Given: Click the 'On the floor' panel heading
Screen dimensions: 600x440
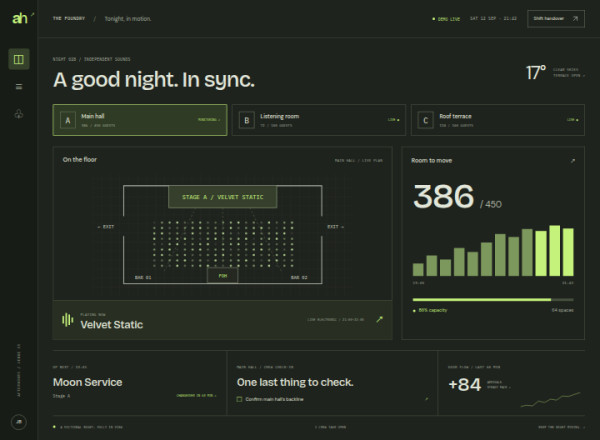Looking at the screenshot, I should (x=80, y=160).
